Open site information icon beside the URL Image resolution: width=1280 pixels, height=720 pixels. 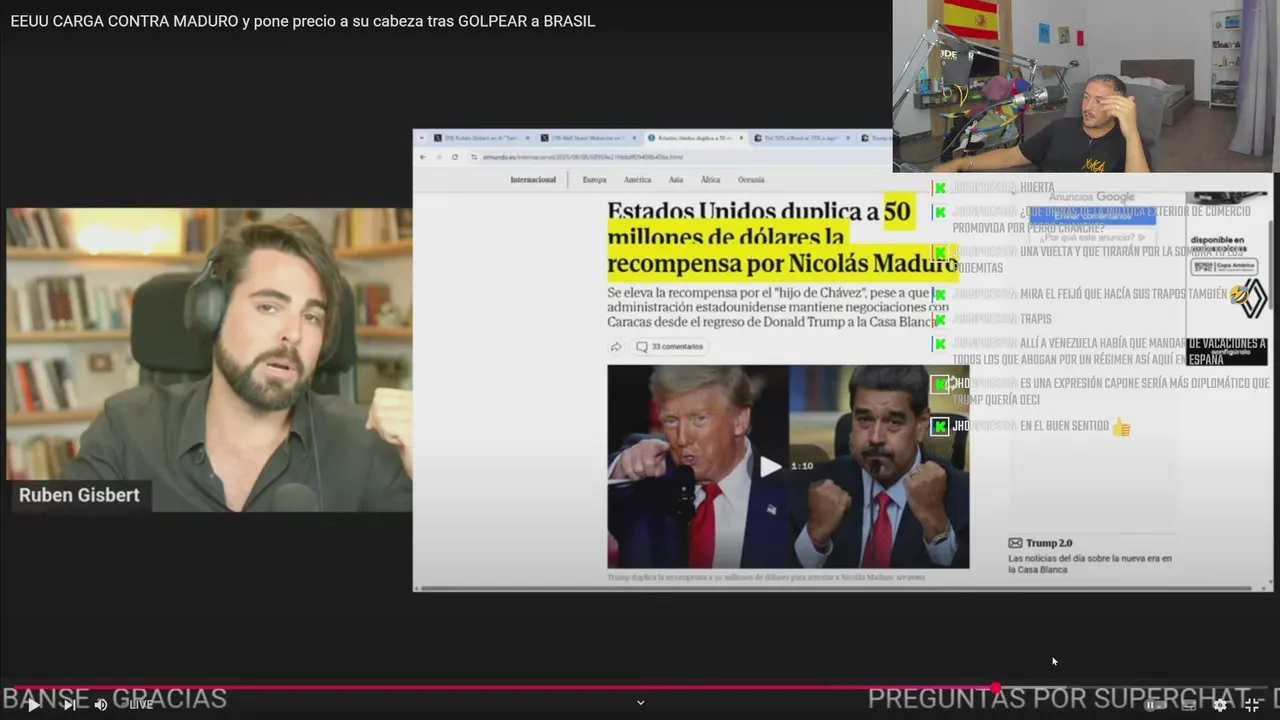tap(474, 157)
